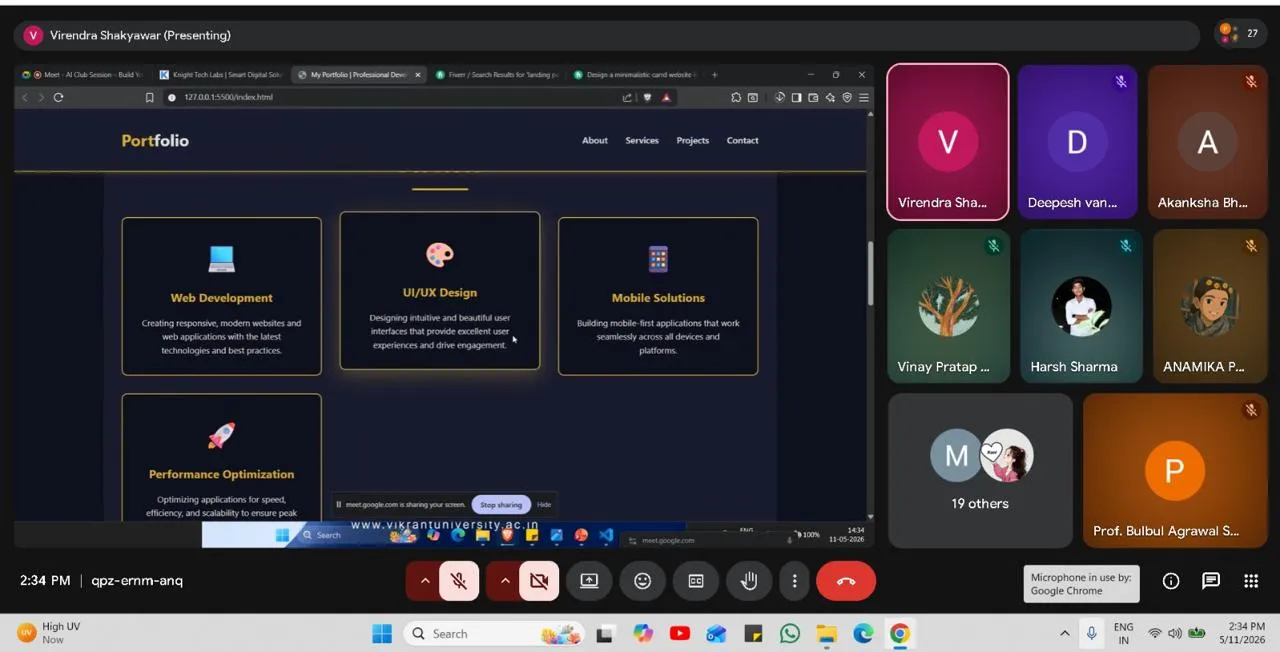The height and width of the screenshot is (652, 1280).
Task: Switch to the Fiverr Search Results tab
Action: click(x=497, y=75)
